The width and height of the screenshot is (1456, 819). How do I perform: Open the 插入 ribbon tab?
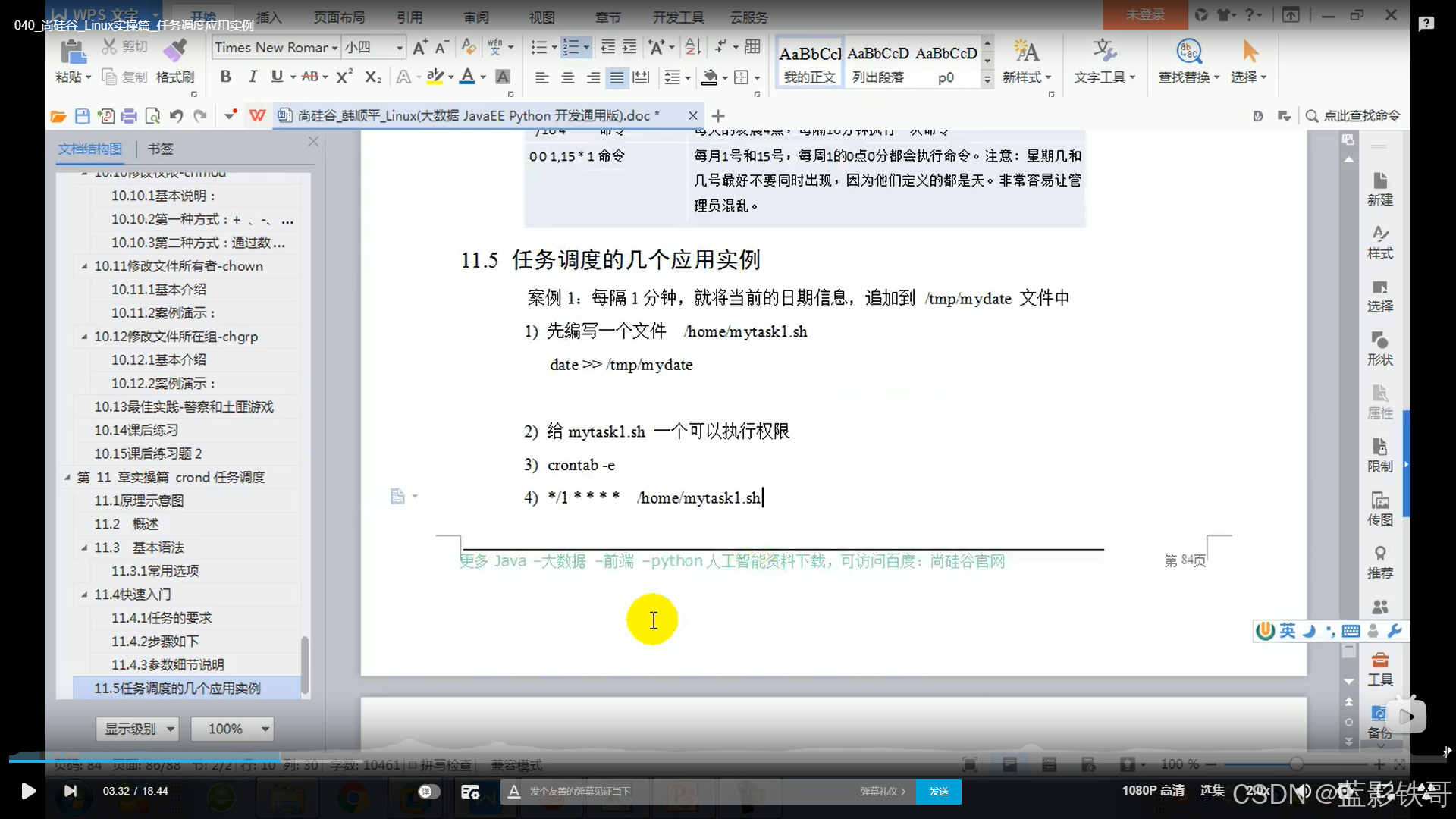point(268,17)
